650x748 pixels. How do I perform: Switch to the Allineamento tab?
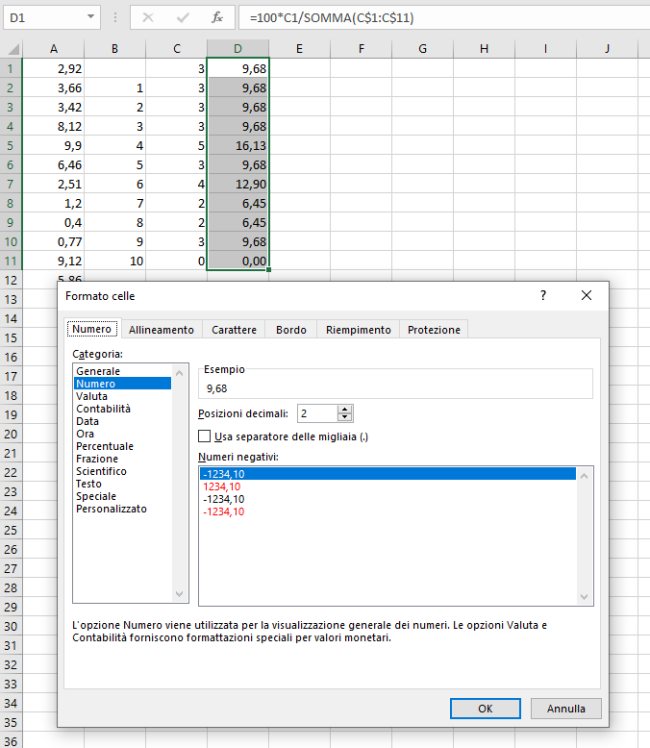pyautogui.click(x=161, y=330)
